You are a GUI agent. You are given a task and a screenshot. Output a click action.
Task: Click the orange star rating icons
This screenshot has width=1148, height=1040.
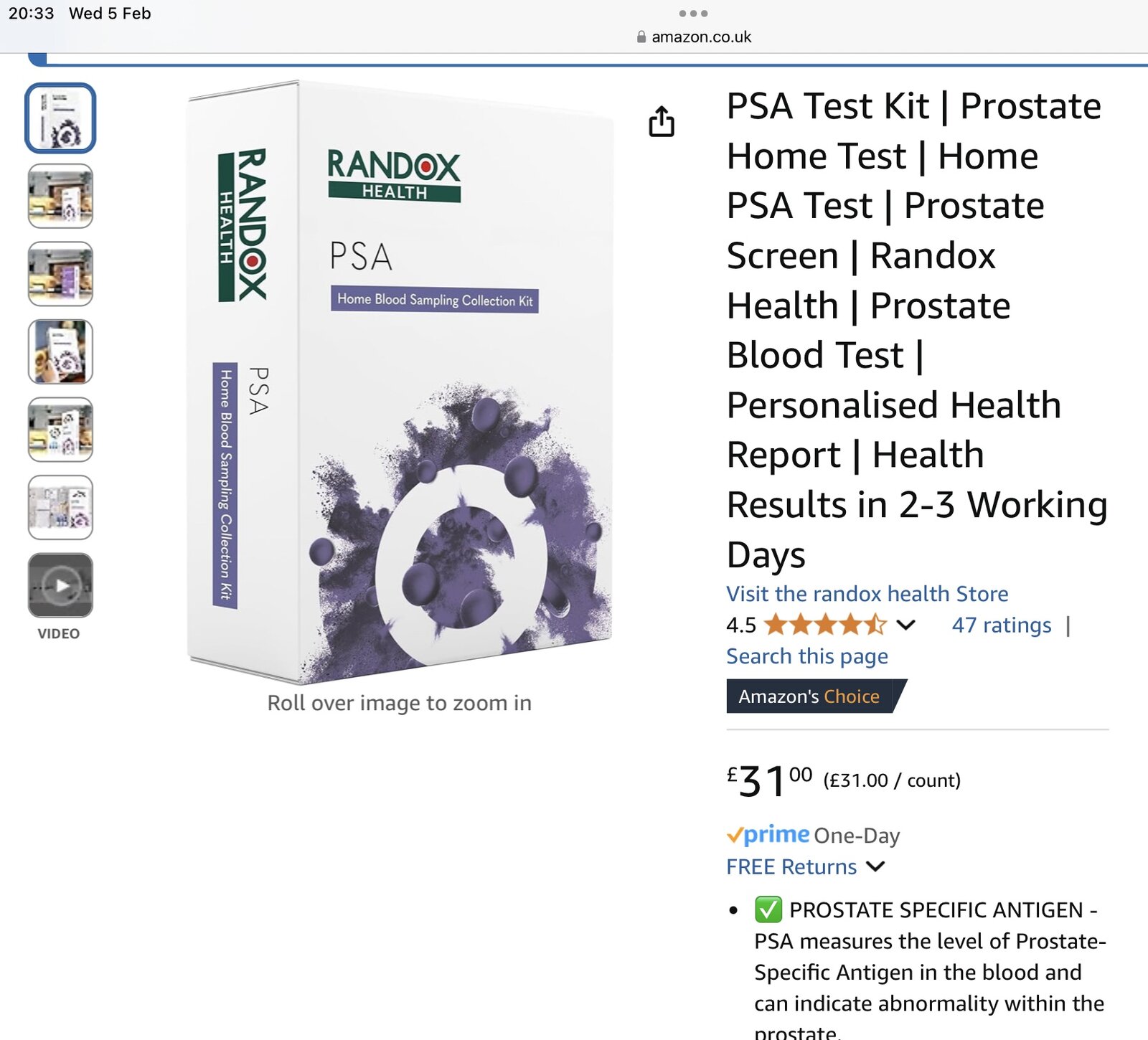coord(824,625)
